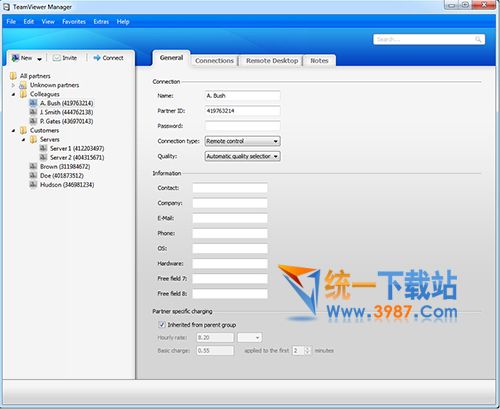Click the Server 2 computer icon

coord(43,157)
